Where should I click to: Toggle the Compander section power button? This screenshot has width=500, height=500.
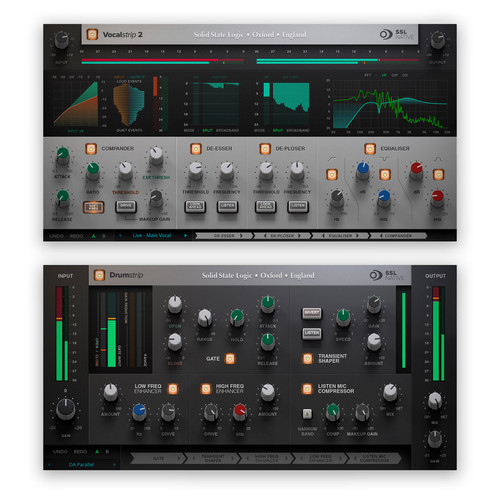(x=91, y=149)
